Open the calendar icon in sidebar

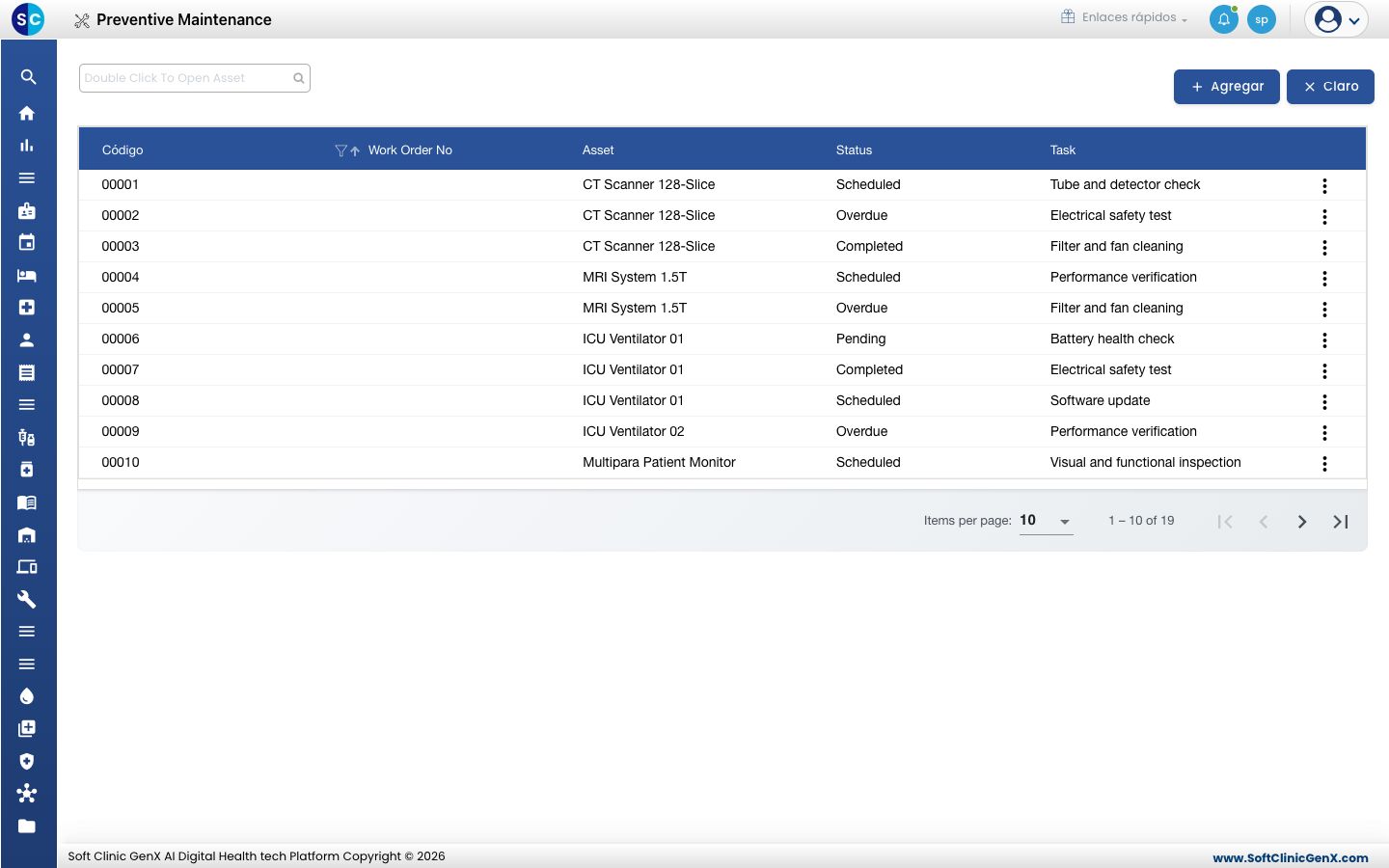pos(27,242)
